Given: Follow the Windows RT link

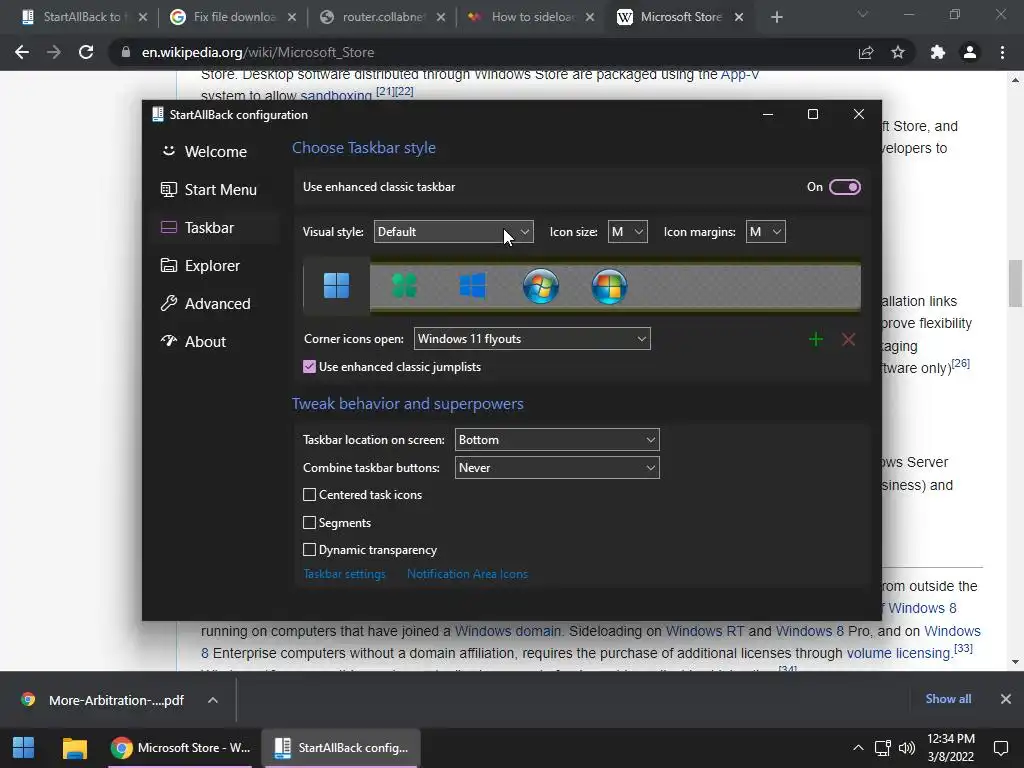Looking at the screenshot, I should tap(705, 631).
